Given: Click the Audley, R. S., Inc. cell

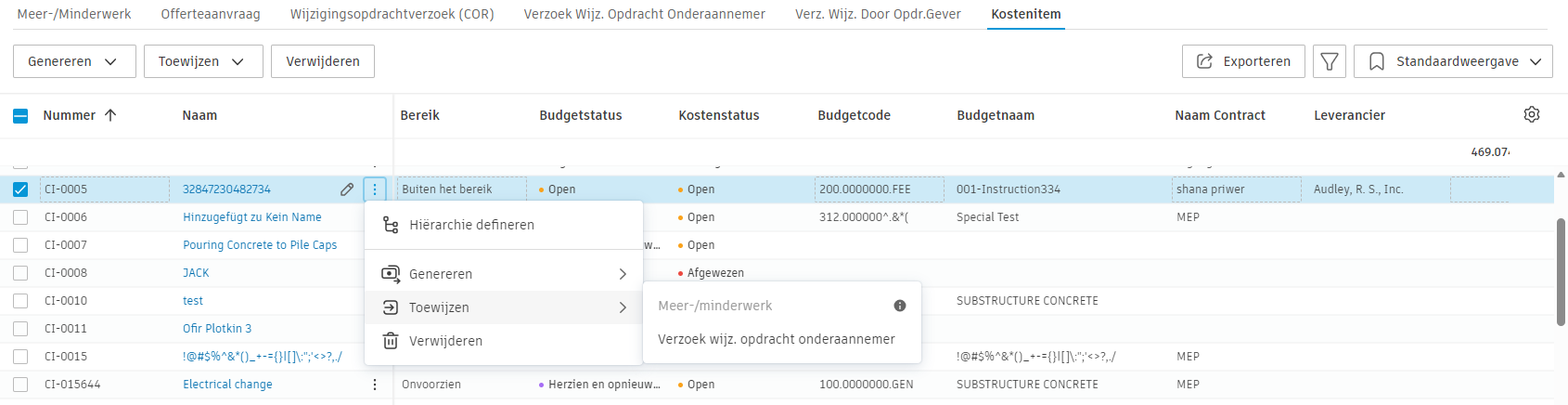Looking at the screenshot, I should [x=1358, y=189].
